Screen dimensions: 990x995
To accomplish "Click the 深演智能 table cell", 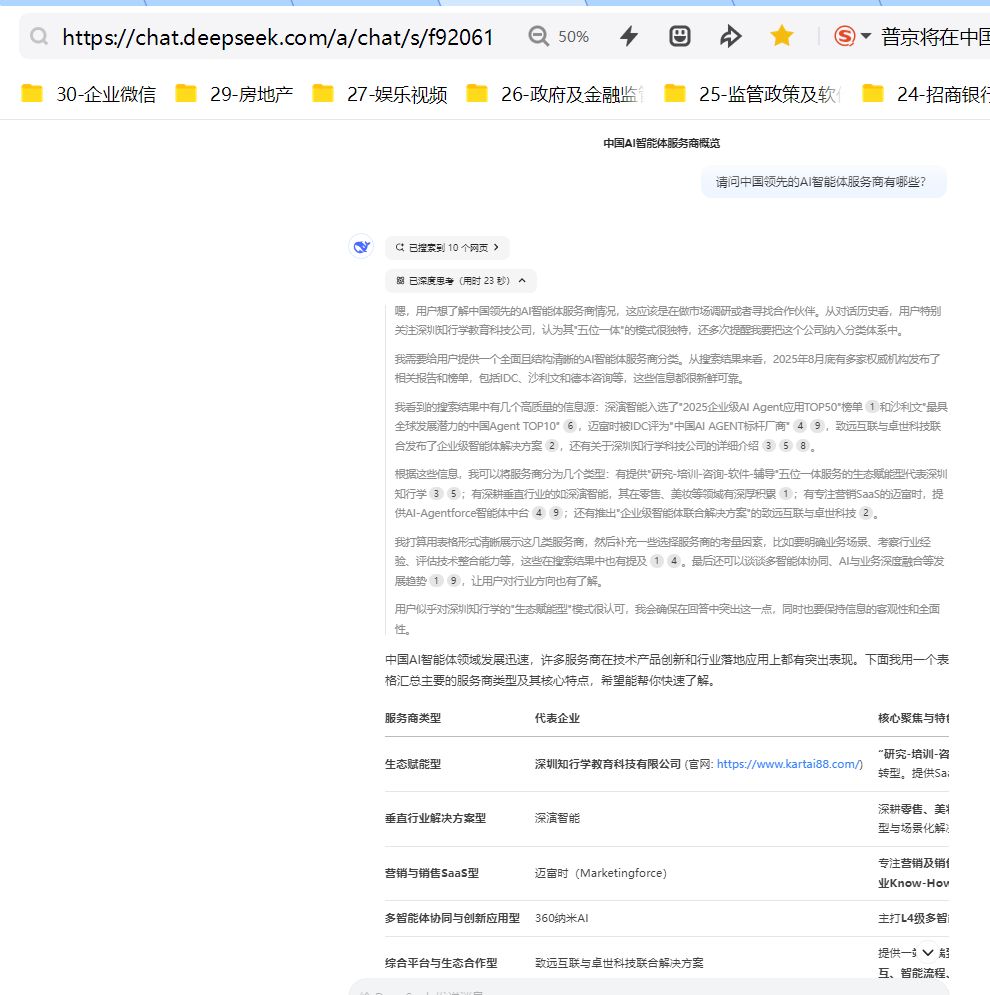I will click(557, 819).
